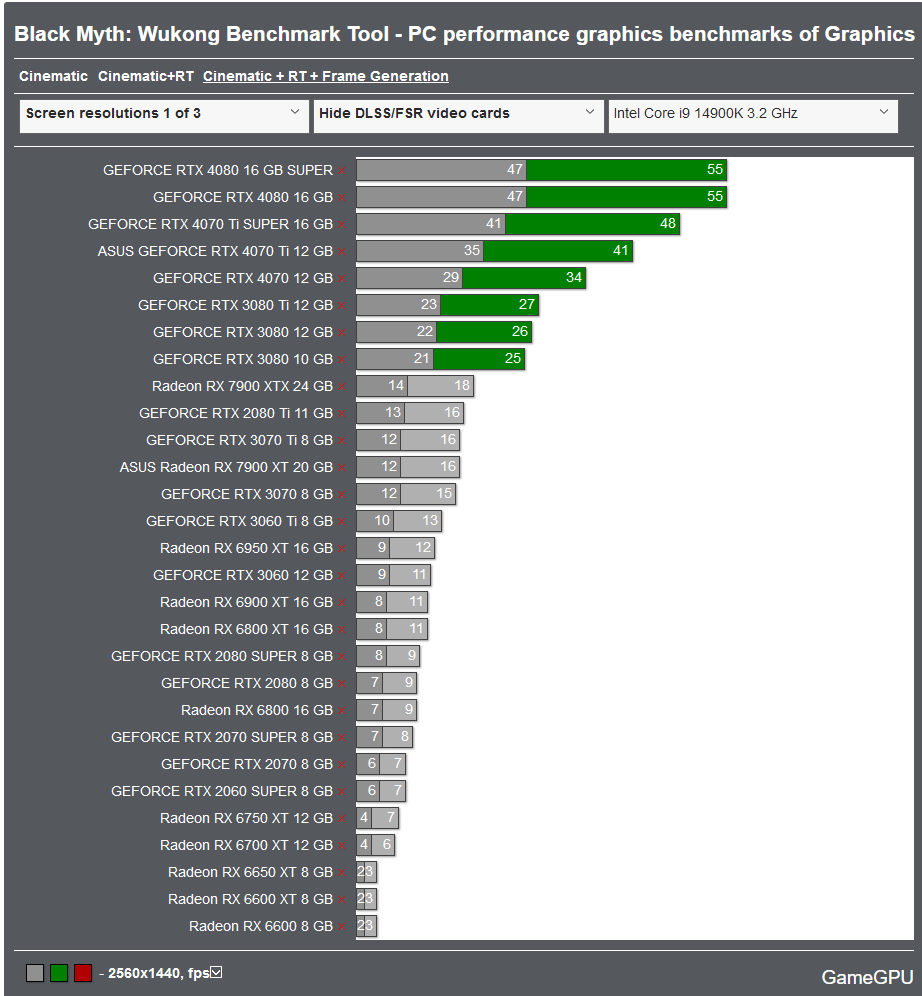Click X next to GEFORCE RTX 2060 SUPER 8 GB
Image resolution: width=922 pixels, height=996 pixels.
pos(342,792)
